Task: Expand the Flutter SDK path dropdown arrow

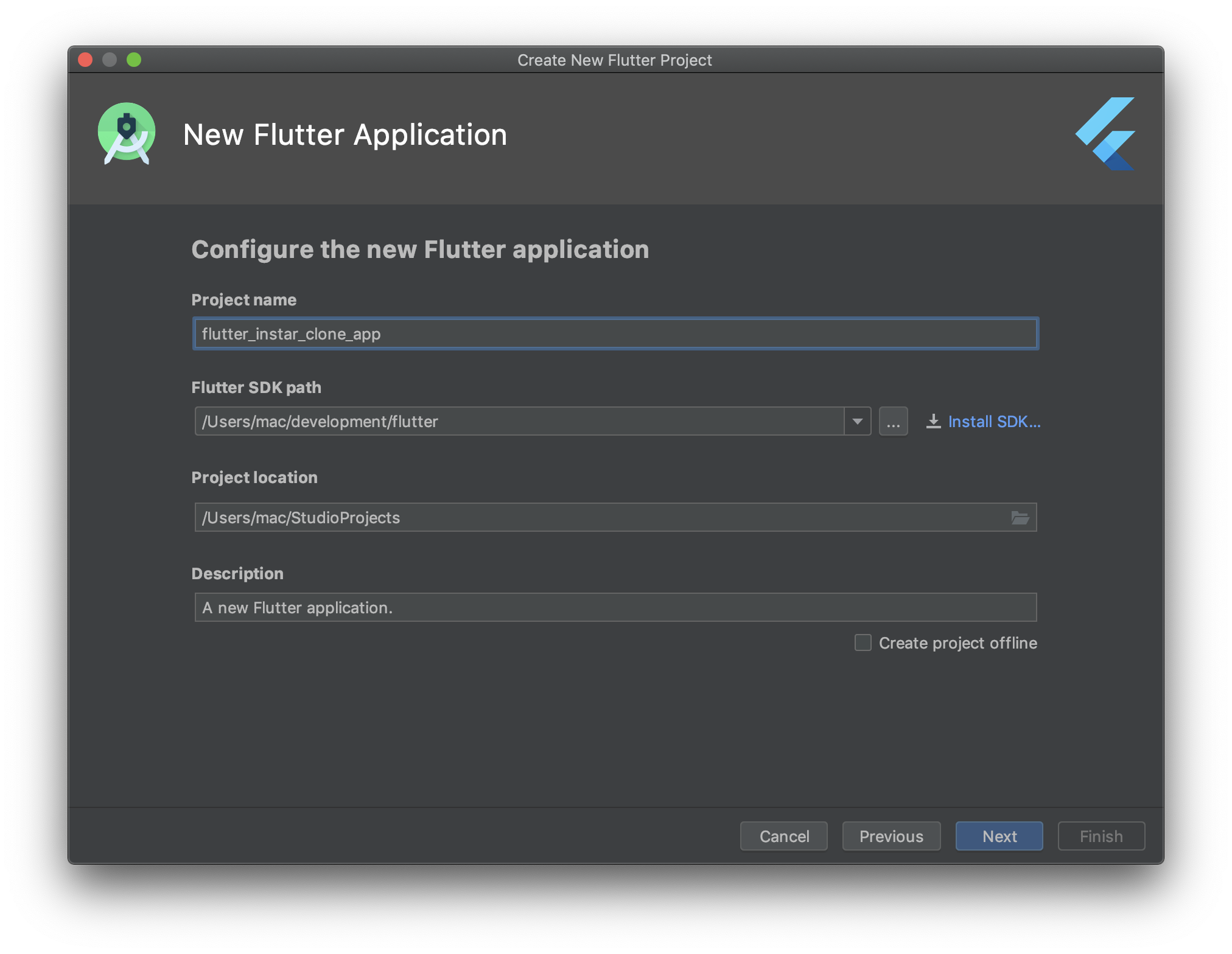Action: pos(857,421)
